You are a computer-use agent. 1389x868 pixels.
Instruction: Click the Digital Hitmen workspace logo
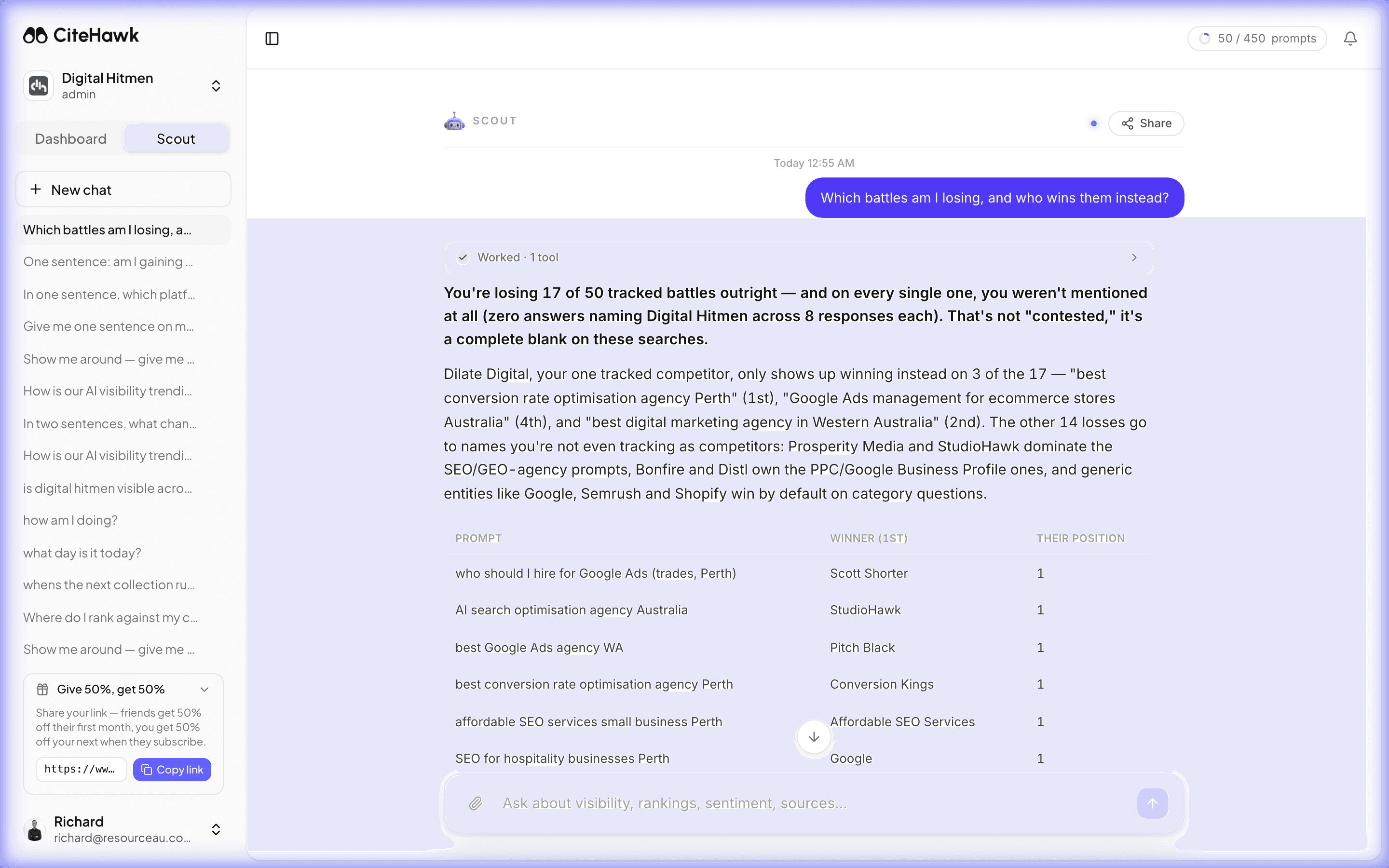pyautogui.click(x=39, y=85)
